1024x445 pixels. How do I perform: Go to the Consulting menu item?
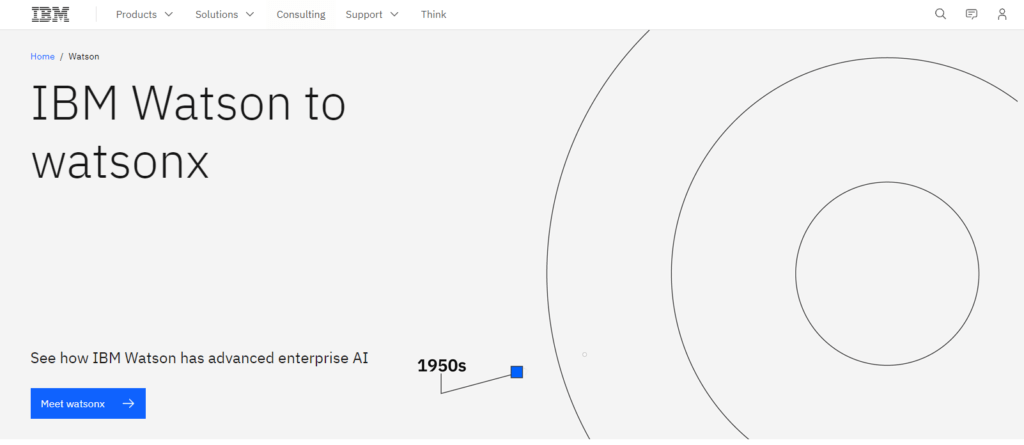(301, 15)
